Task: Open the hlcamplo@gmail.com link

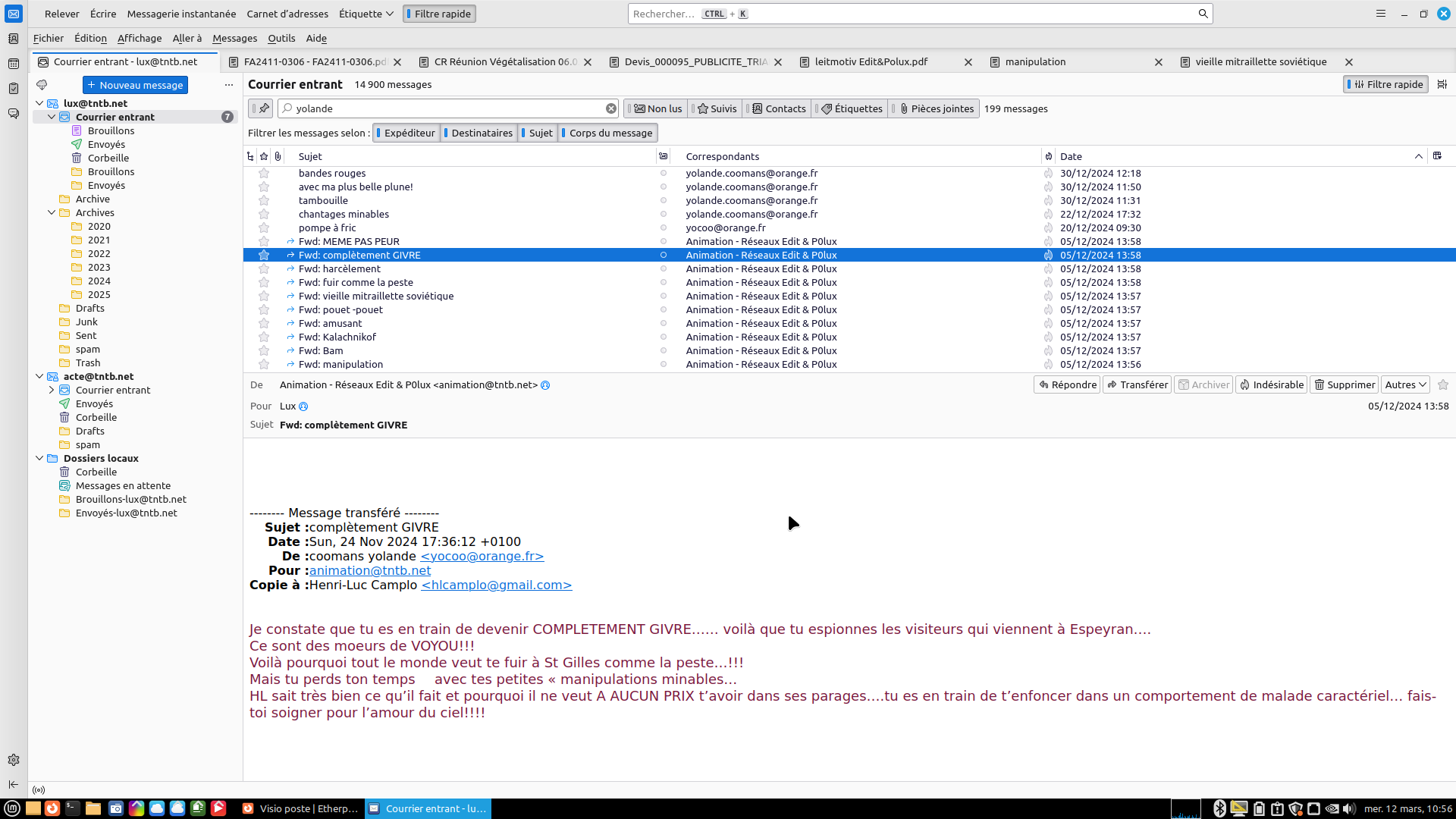Action: (x=497, y=585)
